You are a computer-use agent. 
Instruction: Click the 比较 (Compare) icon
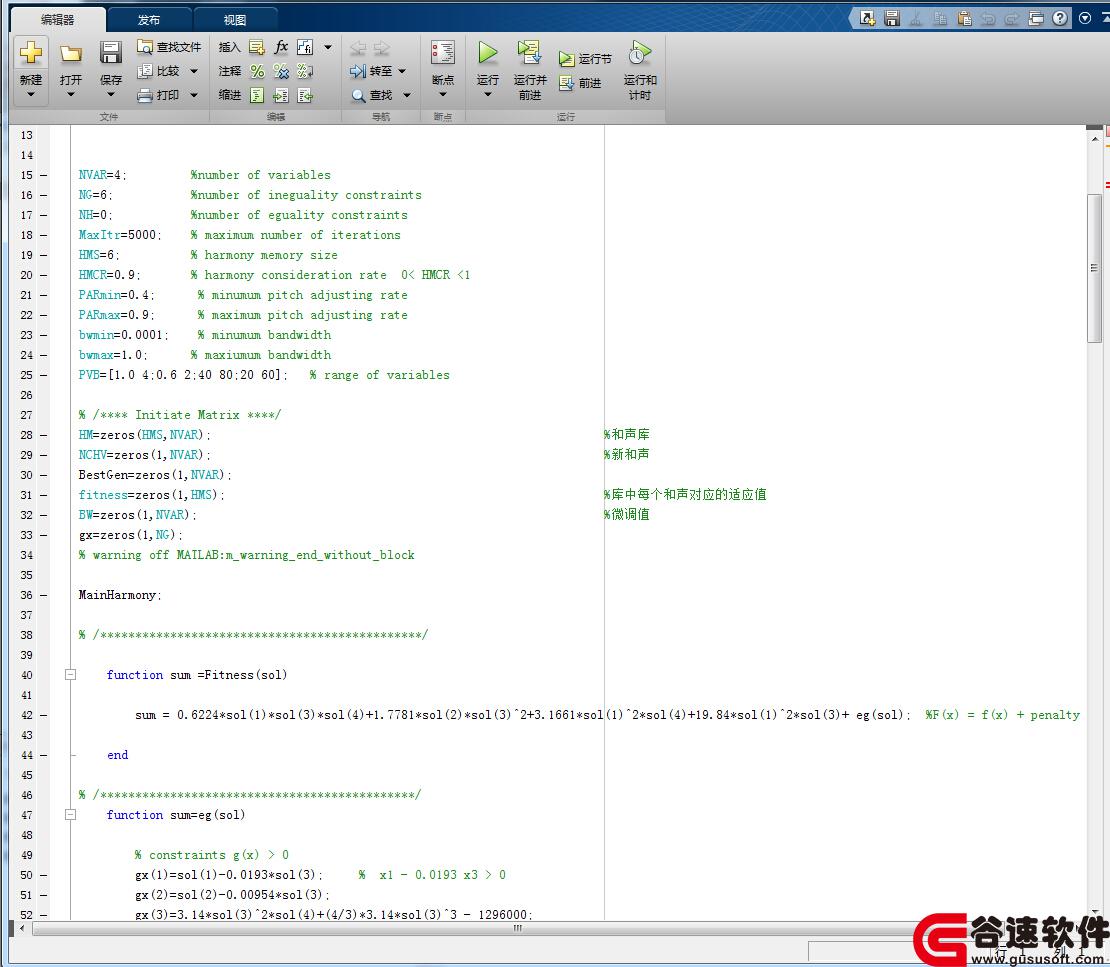click(x=145, y=71)
